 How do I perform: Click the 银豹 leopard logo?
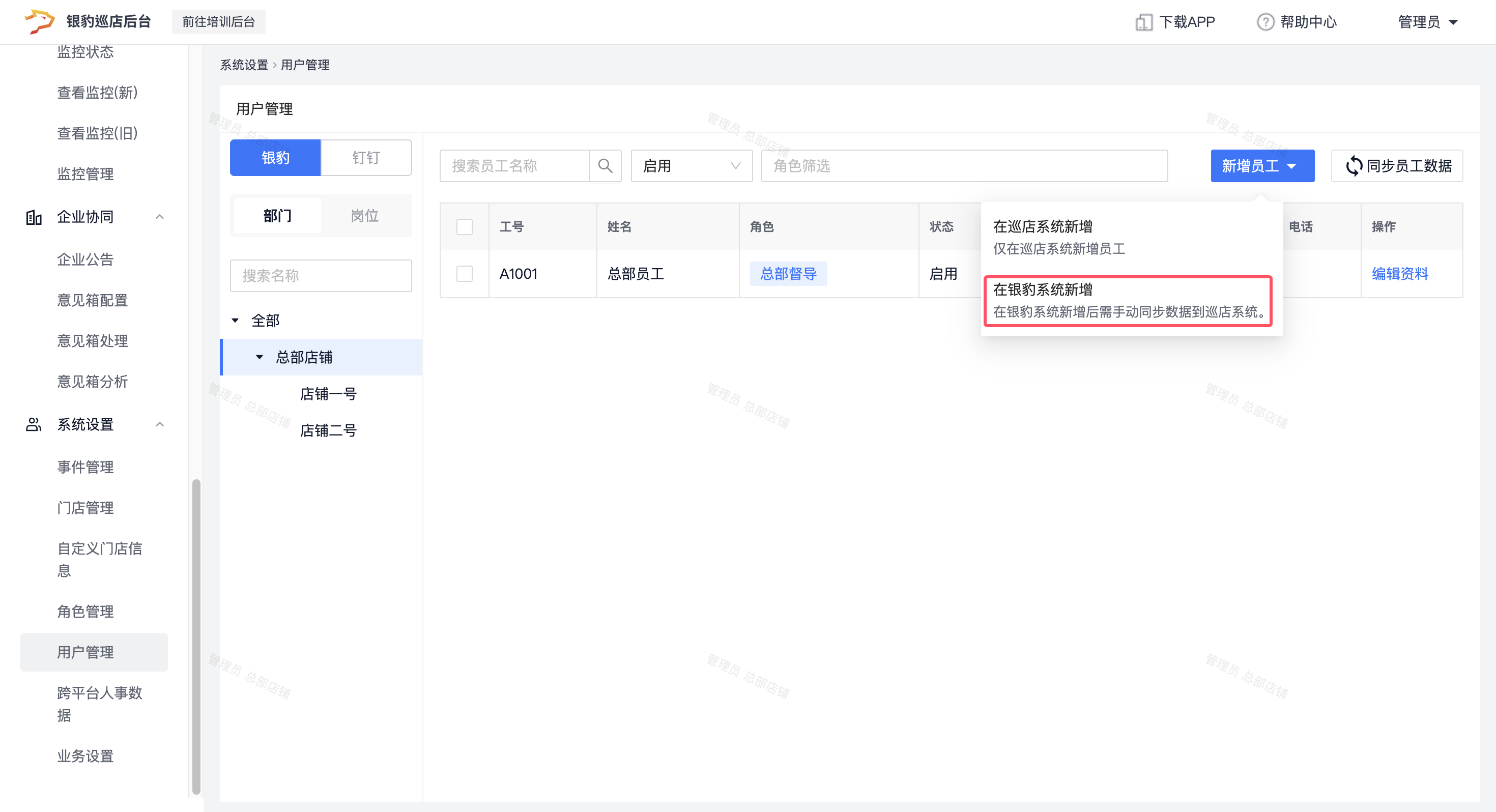pyautogui.click(x=40, y=21)
